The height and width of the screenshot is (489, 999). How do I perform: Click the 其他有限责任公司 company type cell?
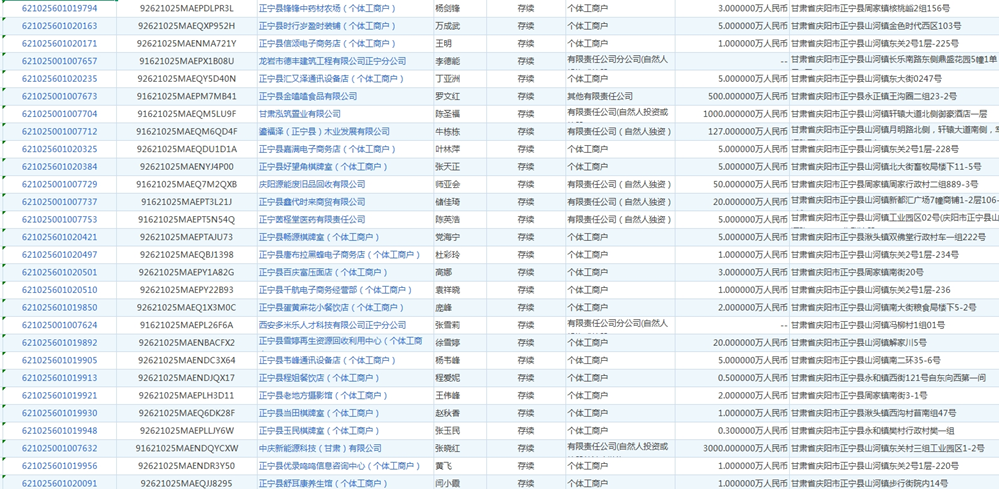click(600, 96)
